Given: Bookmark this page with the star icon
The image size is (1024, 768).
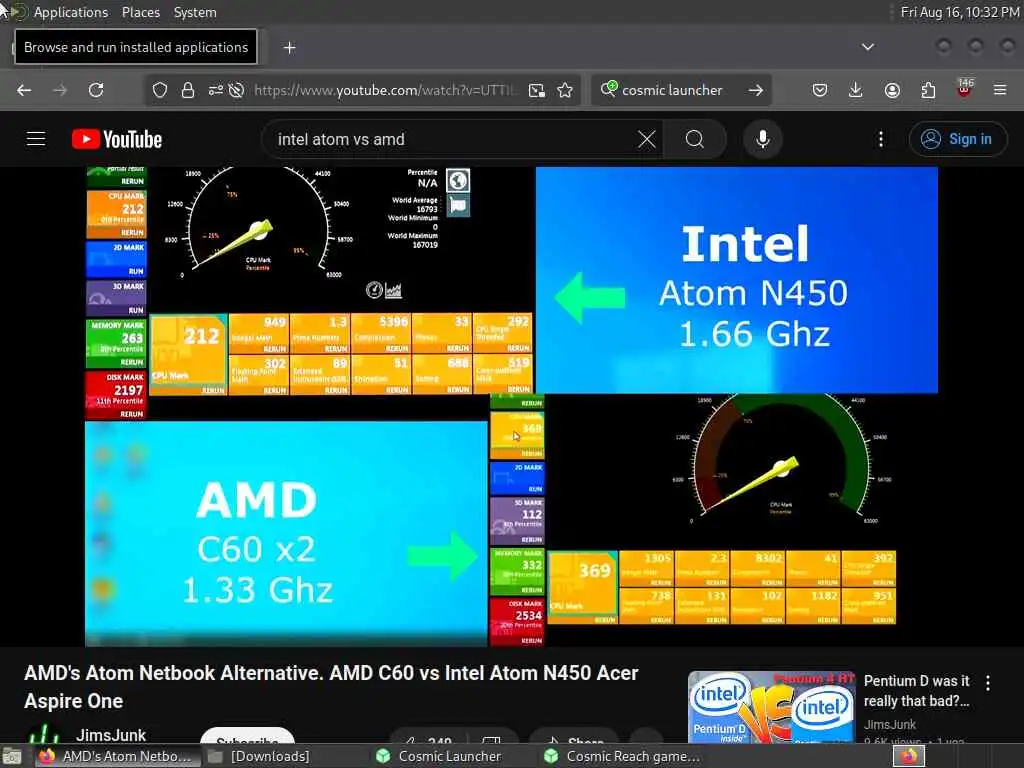Looking at the screenshot, I should tap(565, 90).
